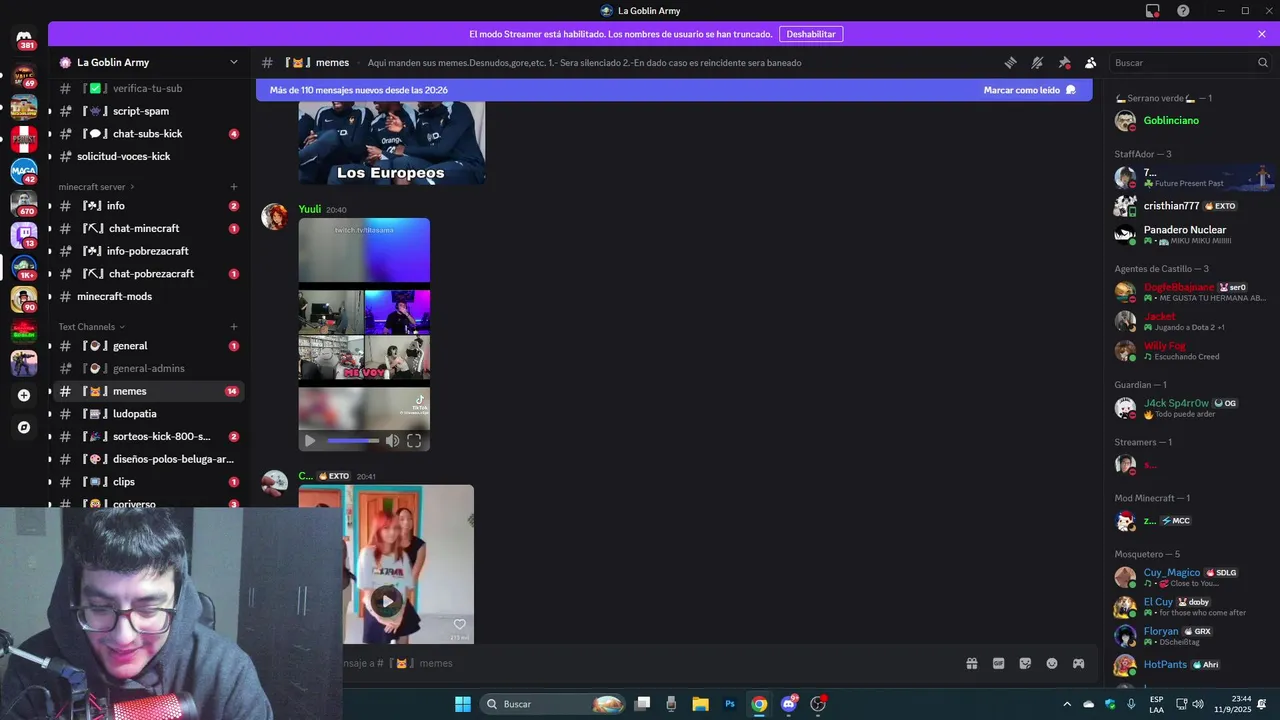Add channel to minecraft server category
Image resolution: width=1280 pixels, height=720 pixels.
(x=234, y=187)
